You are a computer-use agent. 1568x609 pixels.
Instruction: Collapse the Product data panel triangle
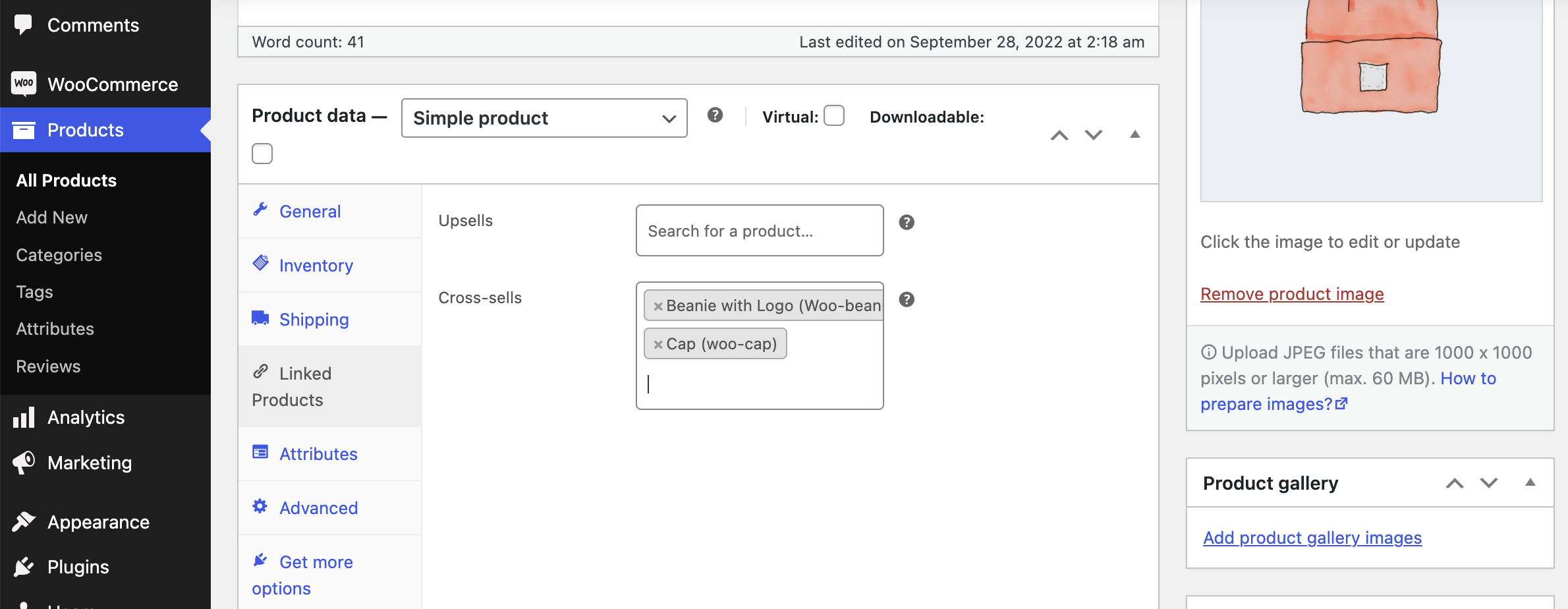pyautogui.click(x=1134, y=134)
